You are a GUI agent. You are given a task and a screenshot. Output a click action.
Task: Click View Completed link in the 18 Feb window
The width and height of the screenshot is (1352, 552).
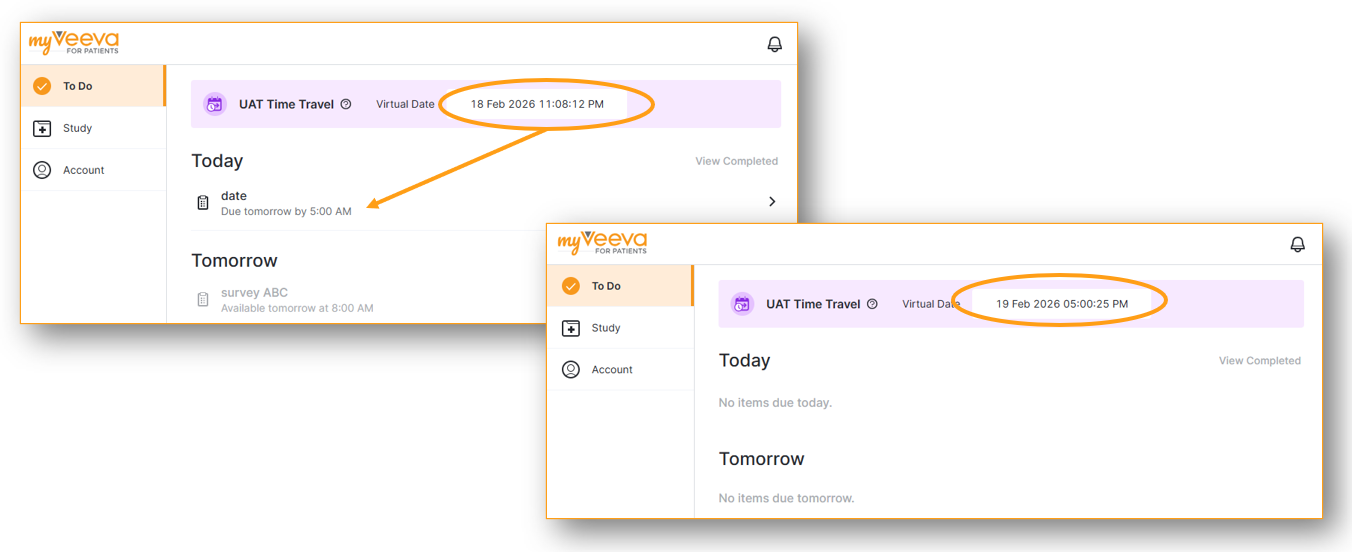pos(736,161)
